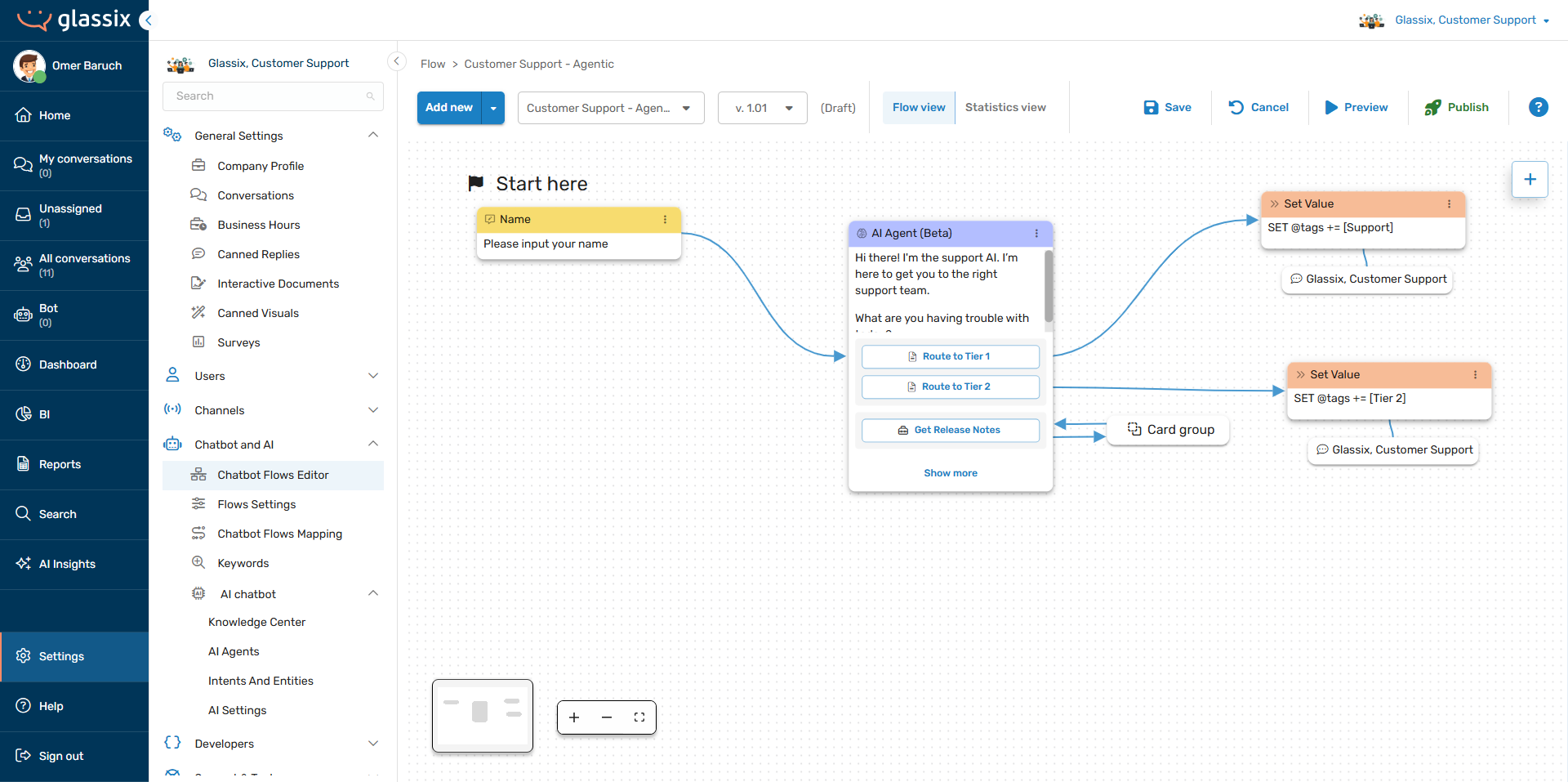The height and width of the screenshot is (782, 1568).
Task: Open AI Agents settings
Action: click(x=234, y=651)
